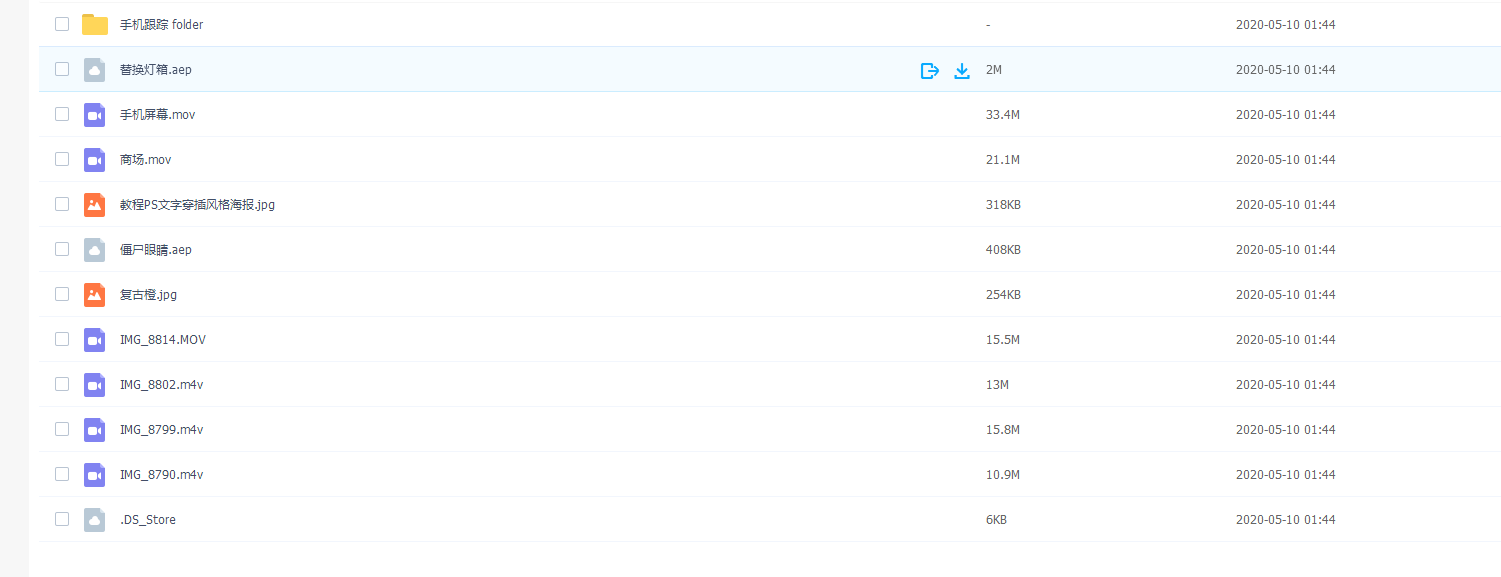Screen dimensions: 1501x577
Task: Click the 10.9M size value
Action: point(1003,475)
